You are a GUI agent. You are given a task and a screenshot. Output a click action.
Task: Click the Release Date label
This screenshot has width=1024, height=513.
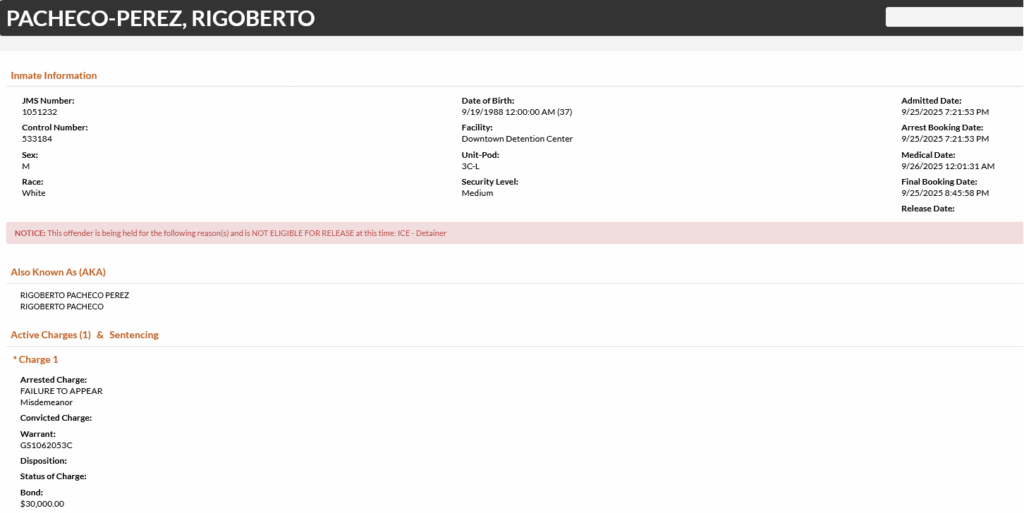928,209
